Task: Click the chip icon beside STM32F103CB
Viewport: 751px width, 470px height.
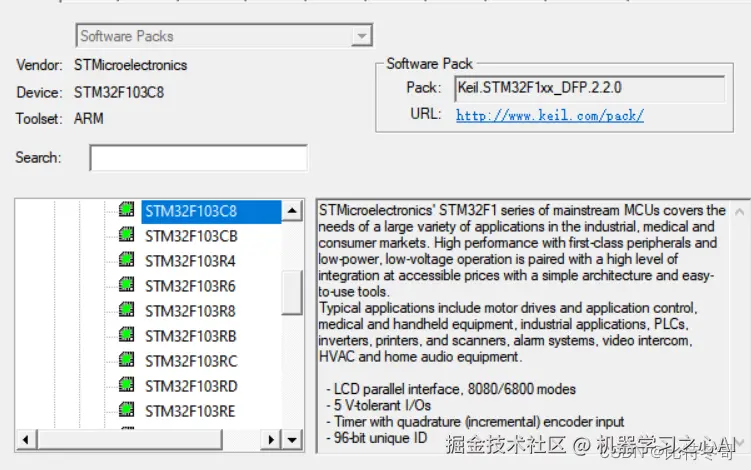Action: click(x=126, y=234)
